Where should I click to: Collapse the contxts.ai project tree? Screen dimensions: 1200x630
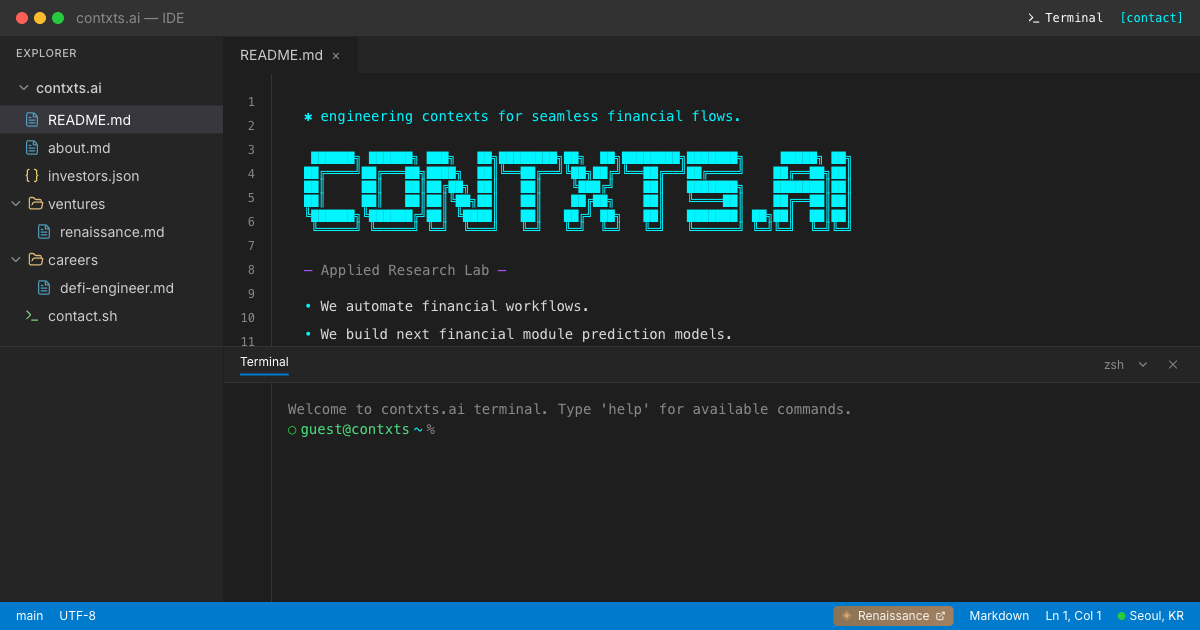coord(22,87)
